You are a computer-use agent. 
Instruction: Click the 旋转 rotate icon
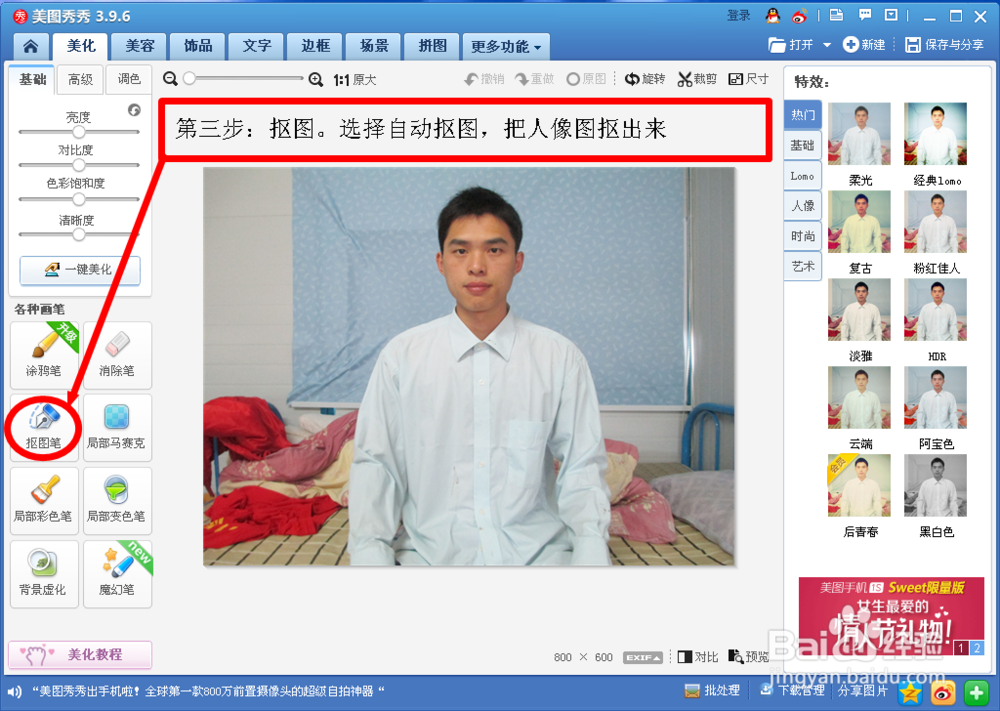tap(645, 78)
